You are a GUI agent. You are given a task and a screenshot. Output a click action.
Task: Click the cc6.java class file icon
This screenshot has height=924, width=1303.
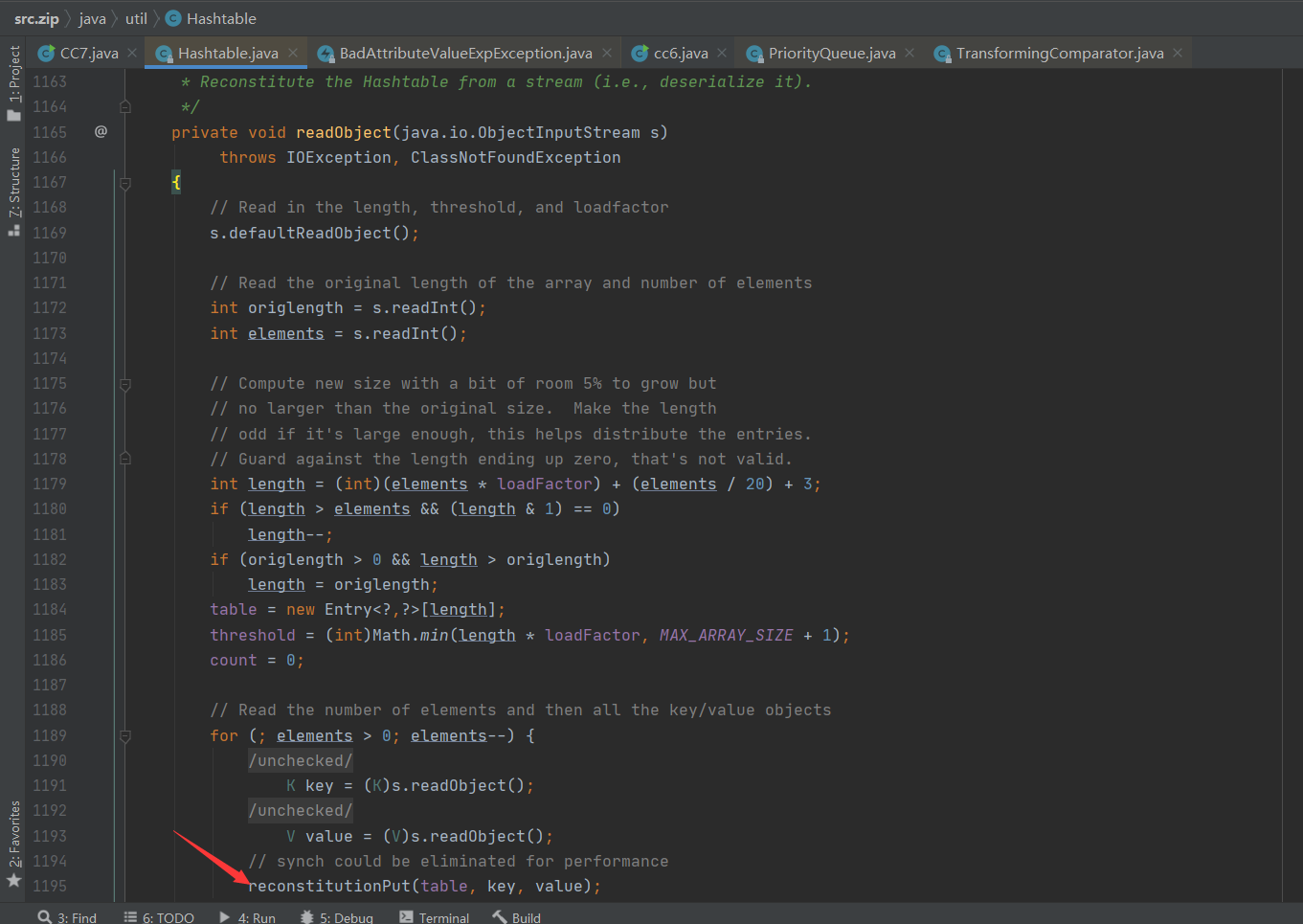click(640, 54)
